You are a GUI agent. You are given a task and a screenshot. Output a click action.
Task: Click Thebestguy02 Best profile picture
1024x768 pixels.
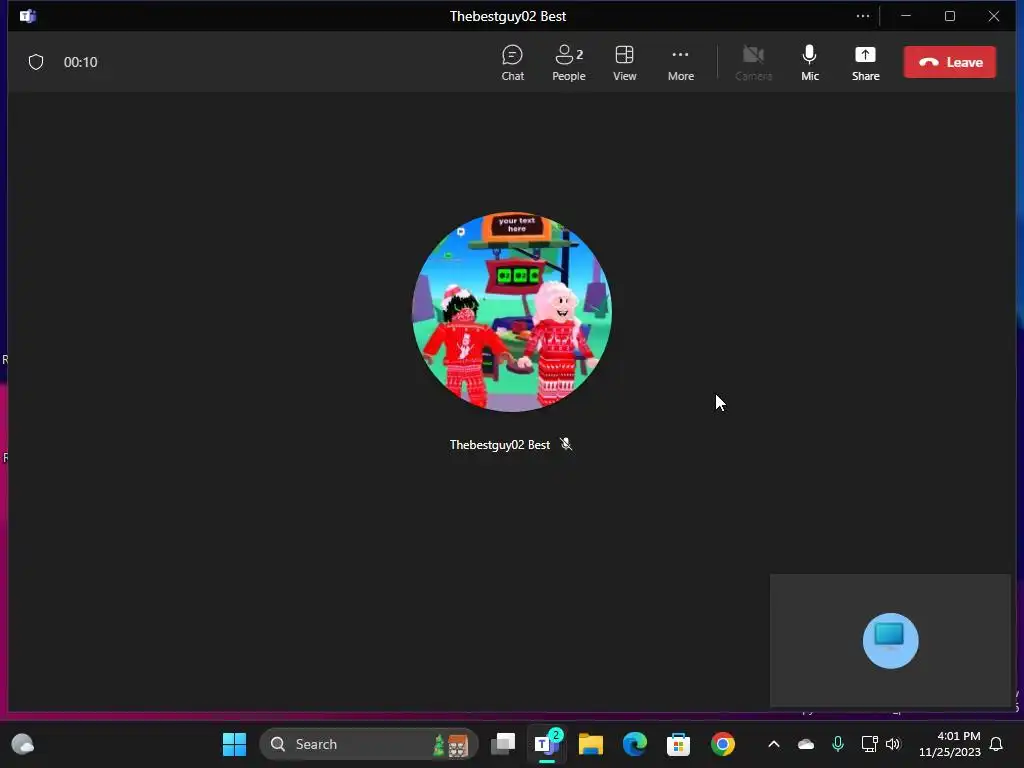(512, 312)
